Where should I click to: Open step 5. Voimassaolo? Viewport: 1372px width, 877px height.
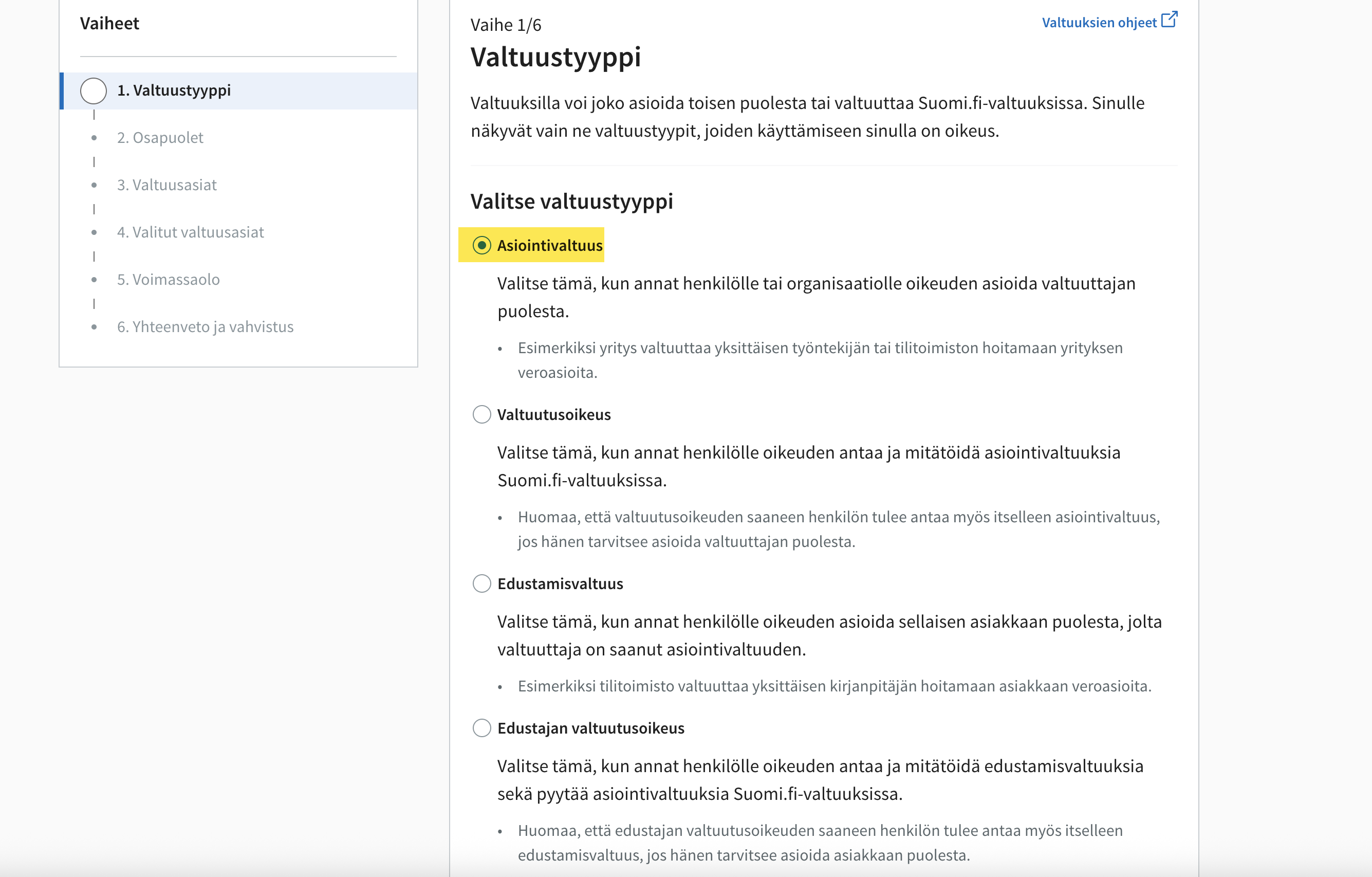coord(168,279)
